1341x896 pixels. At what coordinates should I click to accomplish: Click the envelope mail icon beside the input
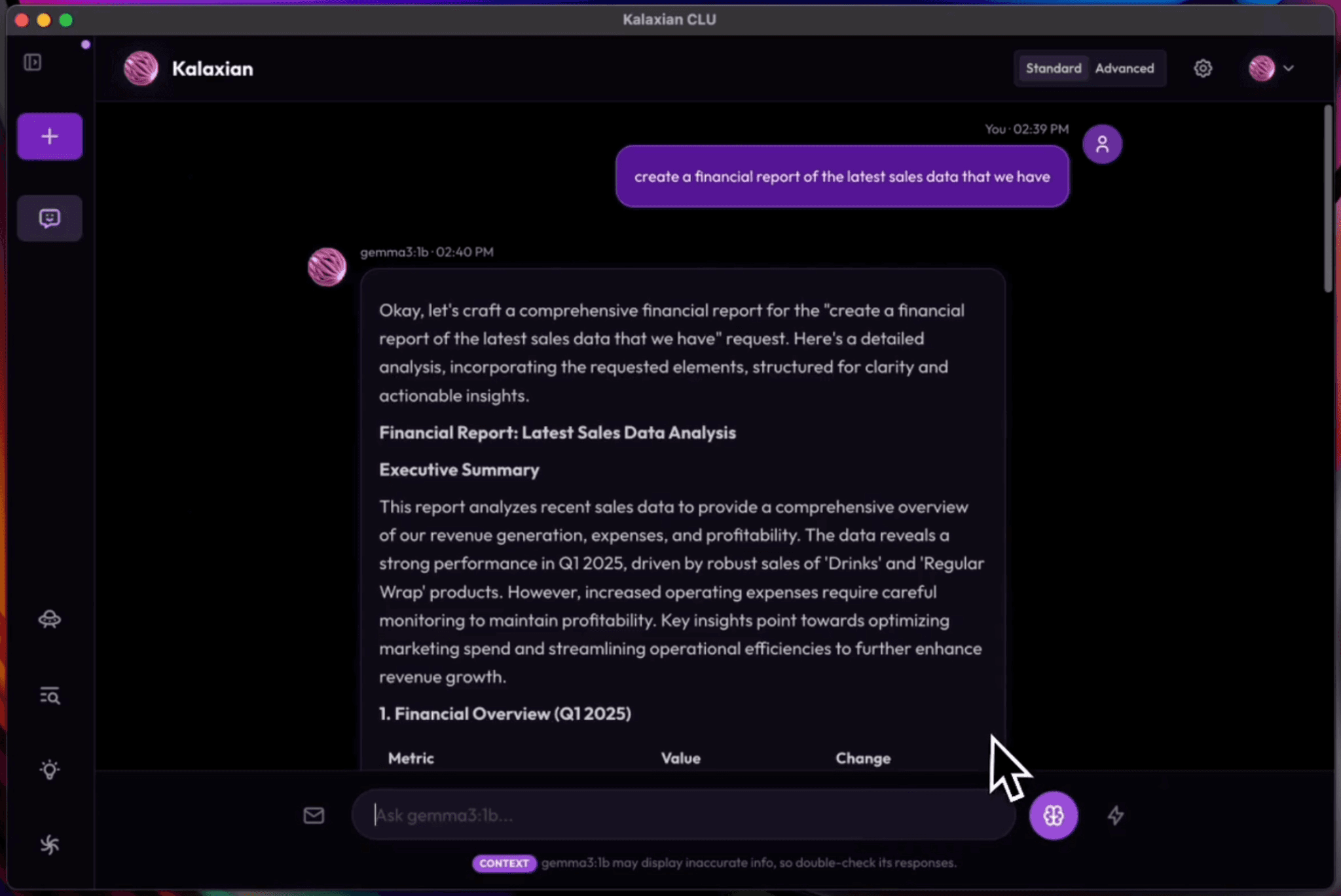314,815
